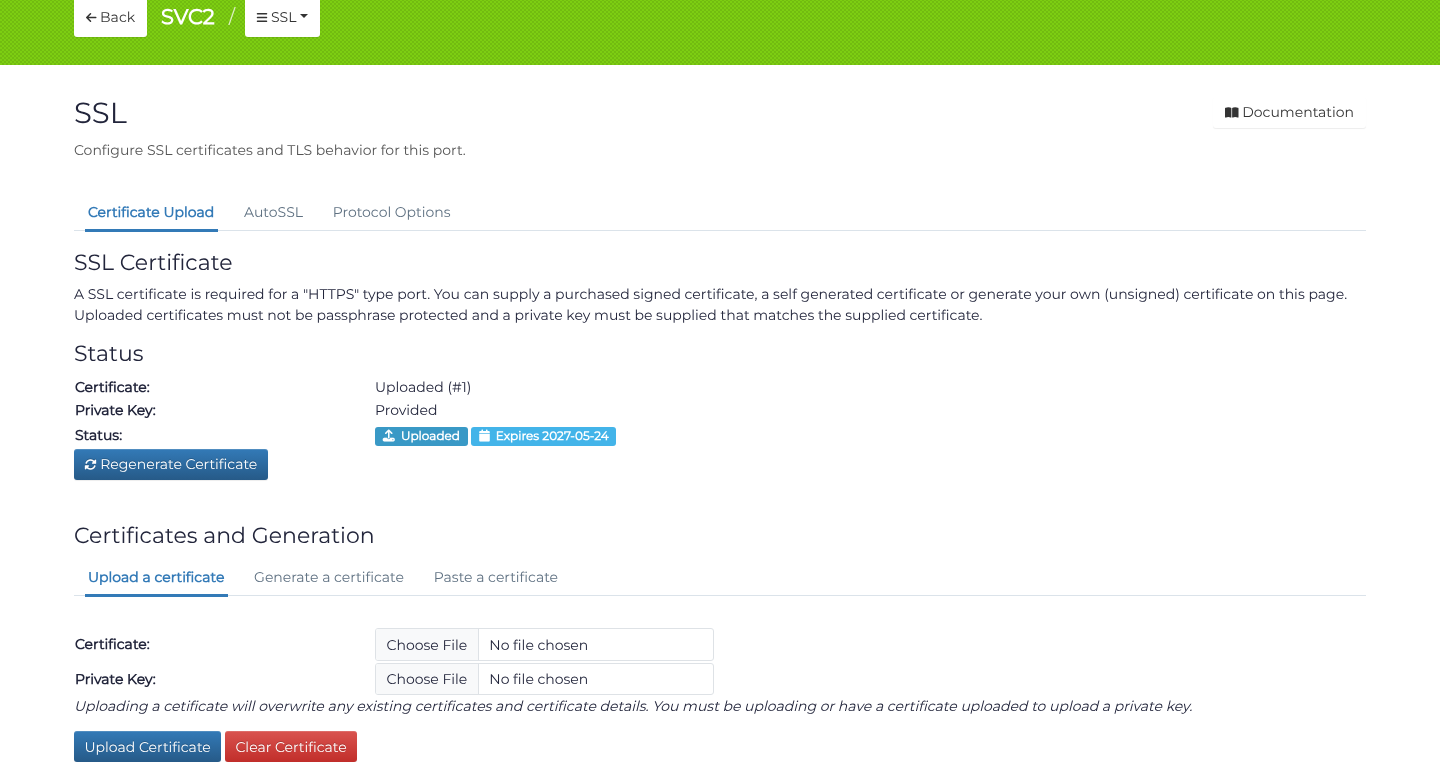
Task: Click the red Clear Certificate button
Action: coord(291,747)
